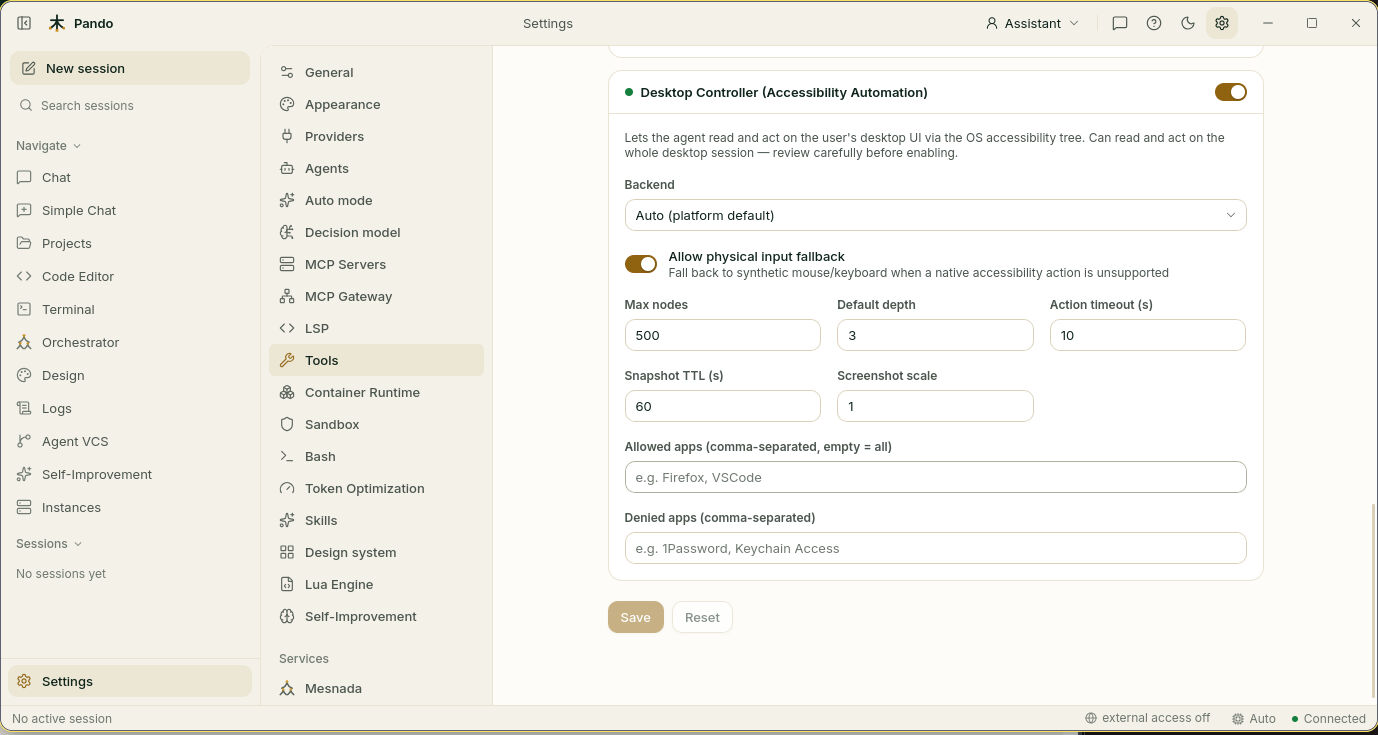Click the Pando tree logo icon
Viewport: 1378px width, 735px height.
click(57, 23)
